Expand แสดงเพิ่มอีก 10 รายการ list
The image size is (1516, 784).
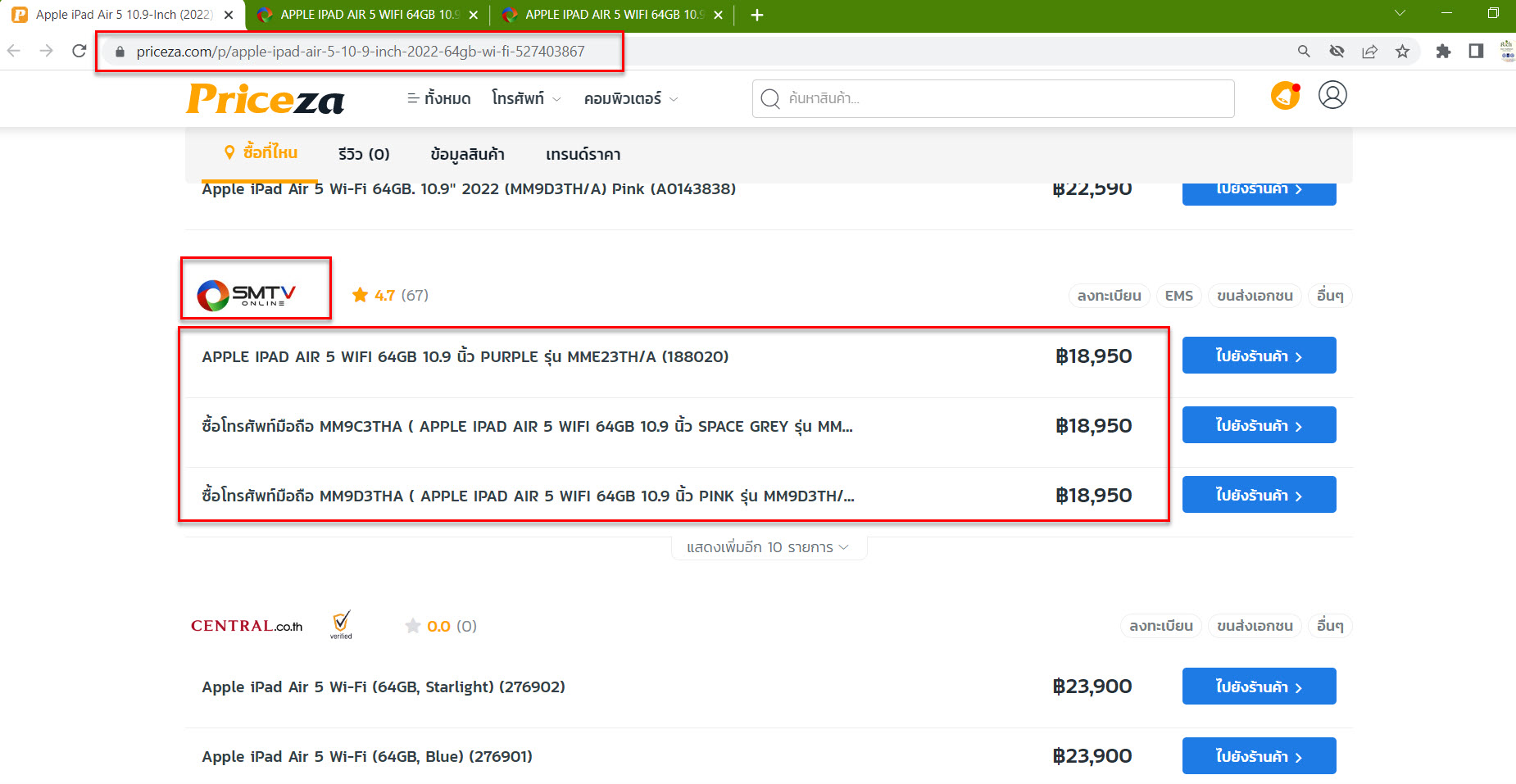click(769, 547)
